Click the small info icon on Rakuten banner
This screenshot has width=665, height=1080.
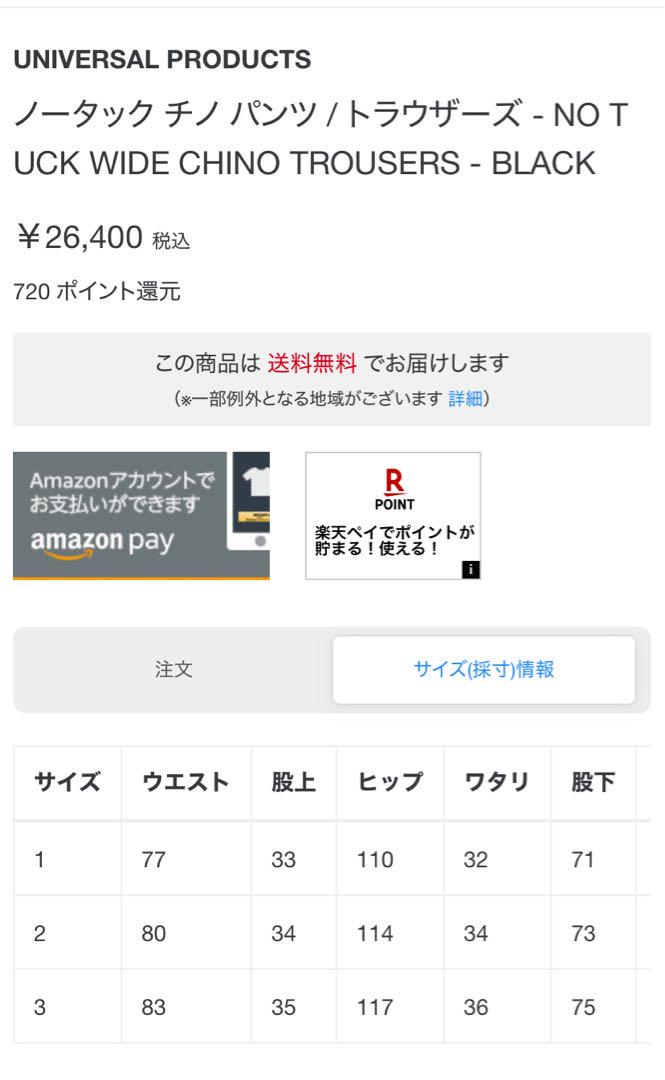click(x=471, y=570)
